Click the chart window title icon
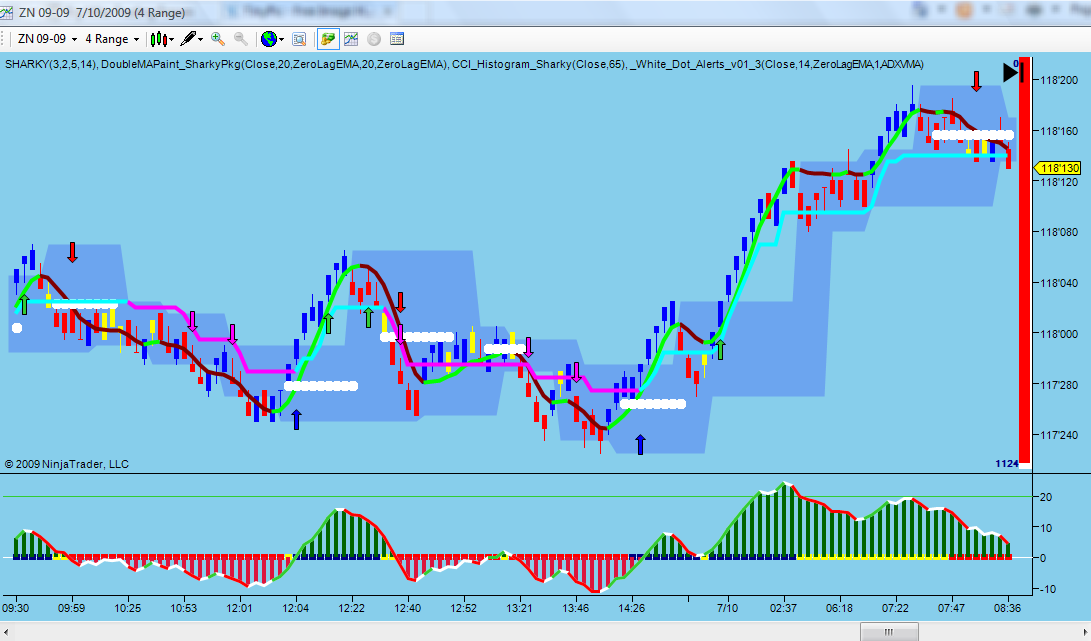 coord(6,12)
